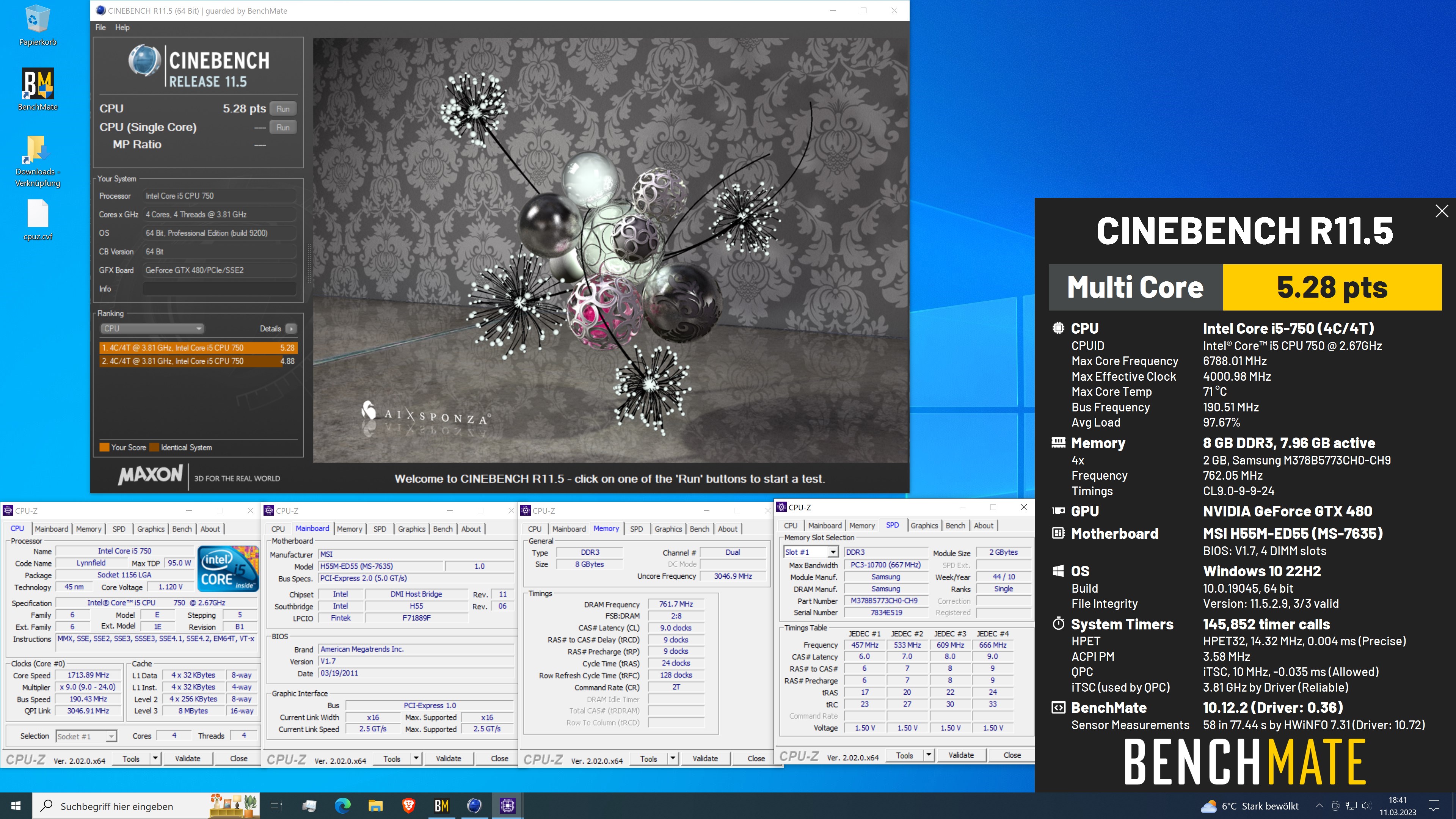The image size is (1456, 819).
Task: Open Bench tab in the first CPU-Z window
Action: [182, 529]
